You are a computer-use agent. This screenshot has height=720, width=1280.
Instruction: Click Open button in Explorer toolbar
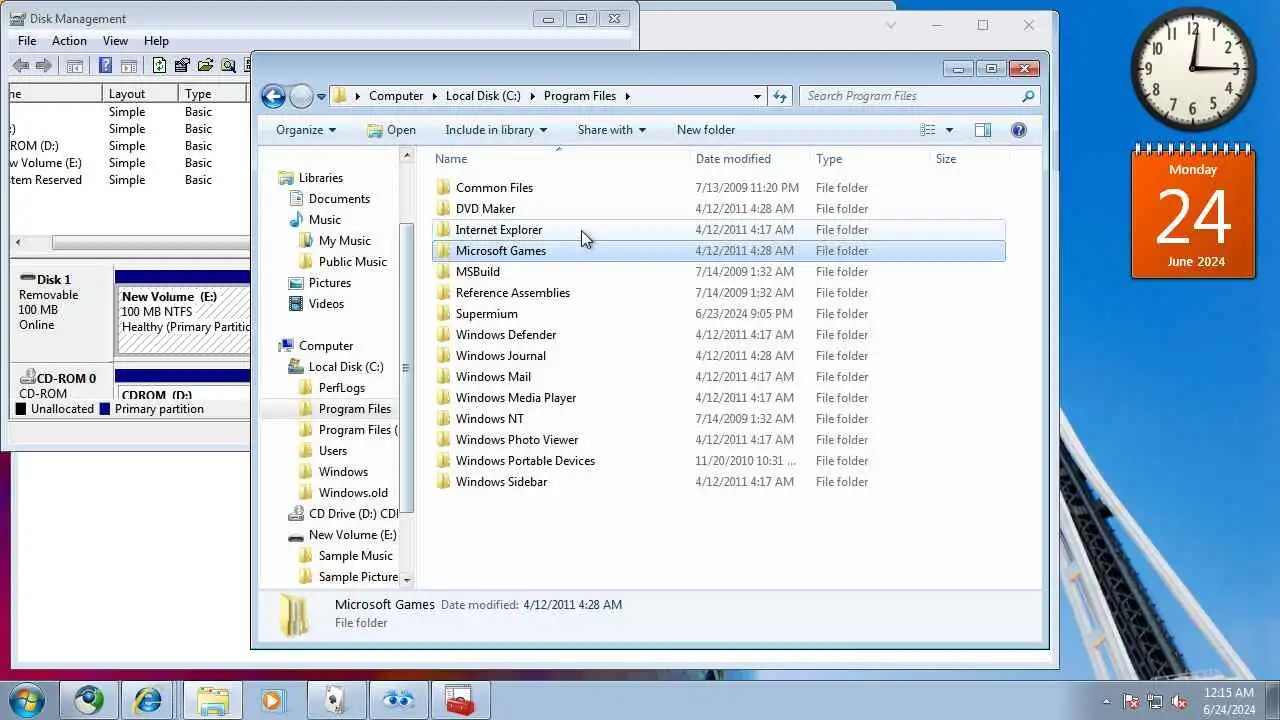391,130
